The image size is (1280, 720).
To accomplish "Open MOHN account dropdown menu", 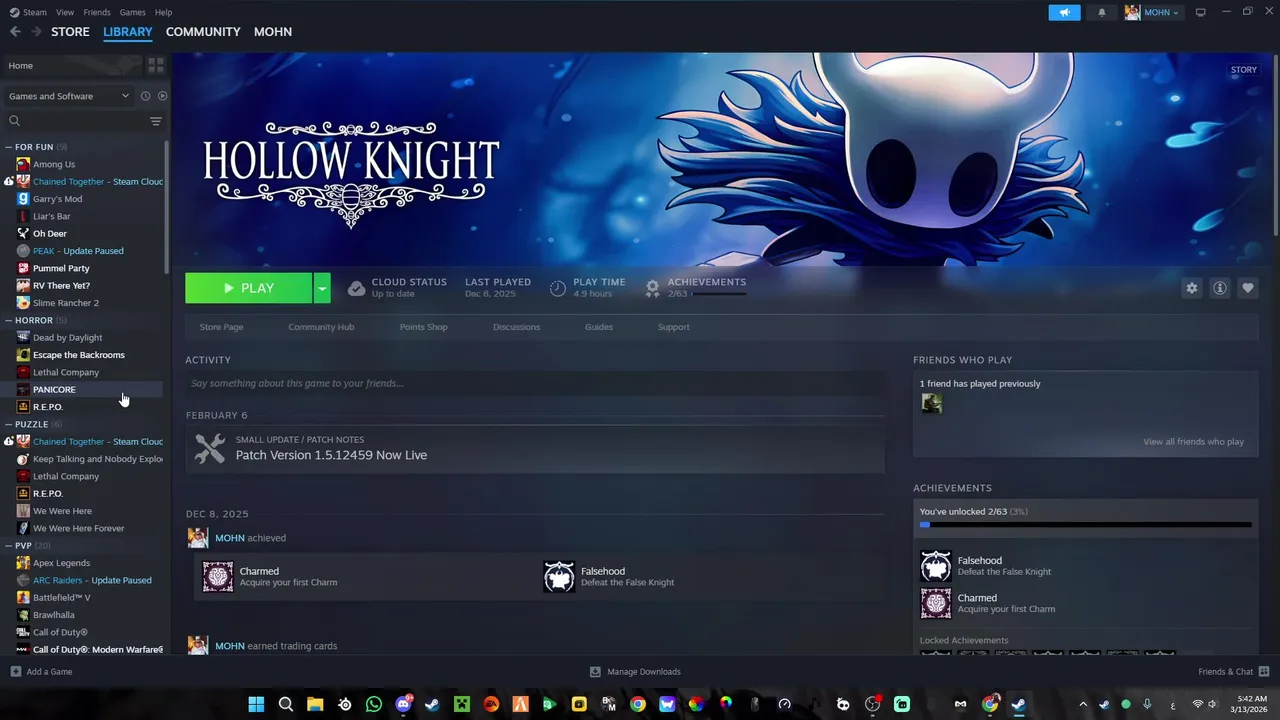I will (x=1153, y=12).
